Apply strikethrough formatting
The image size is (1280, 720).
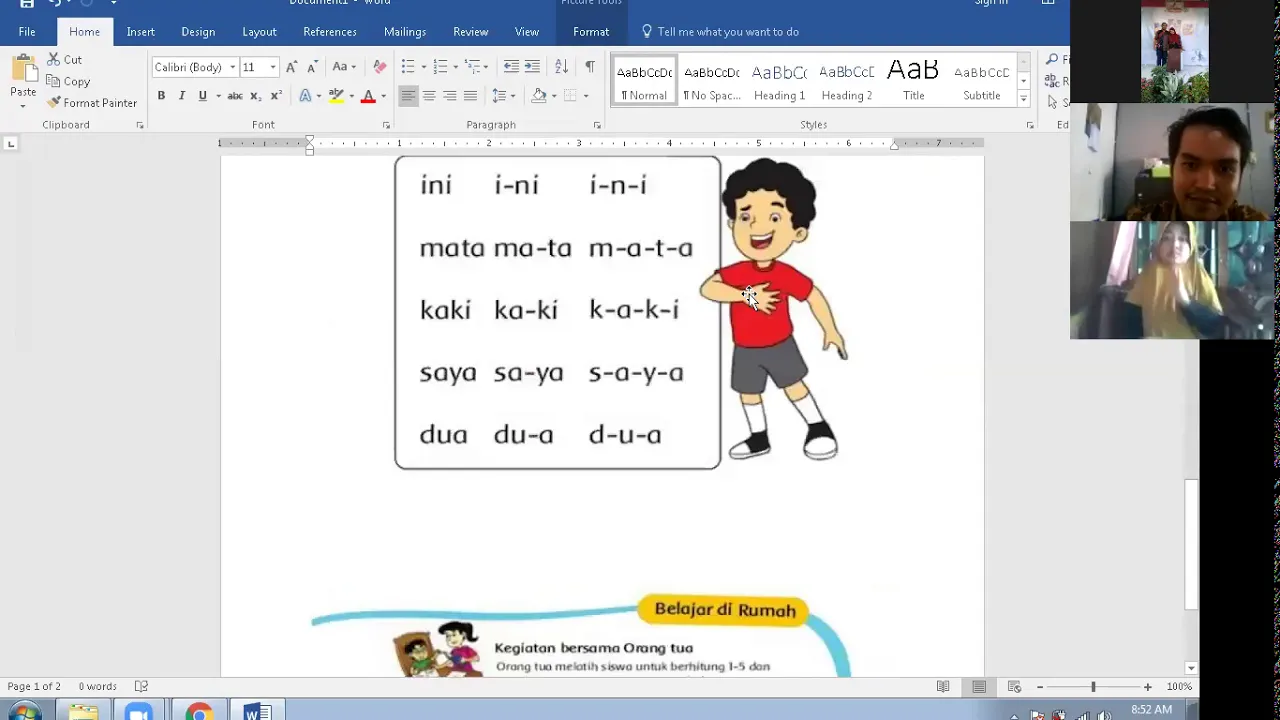tap(235, 96)
